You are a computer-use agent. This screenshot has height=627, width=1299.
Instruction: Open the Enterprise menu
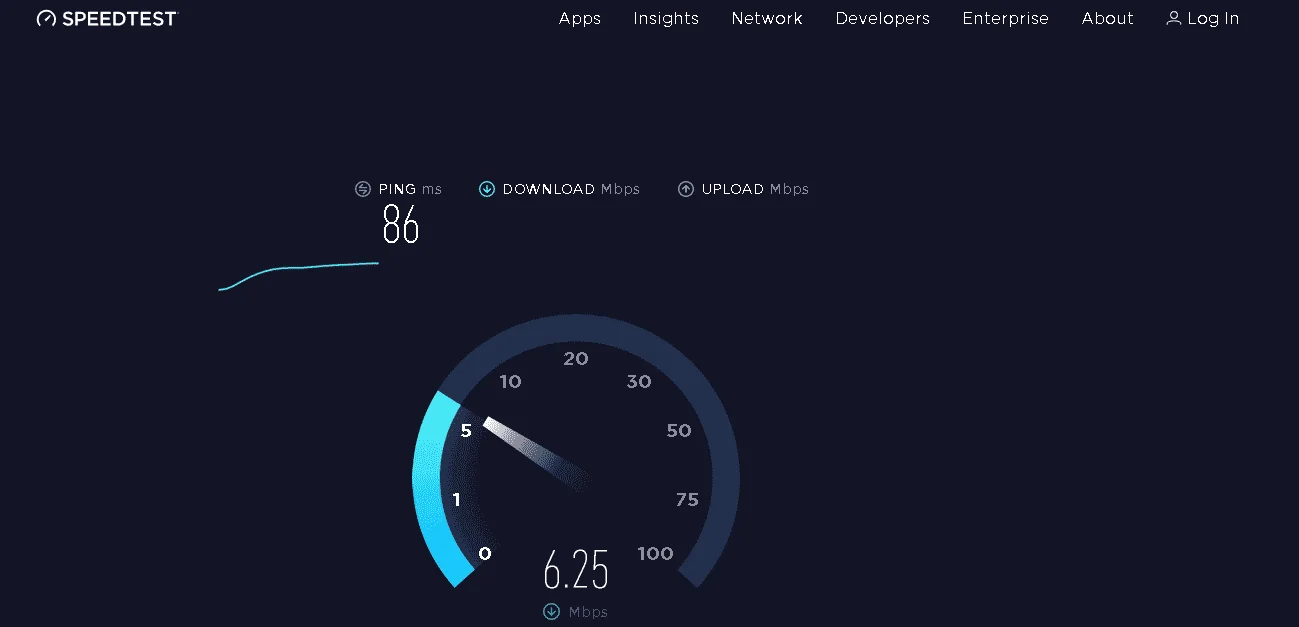[1006, 18]
